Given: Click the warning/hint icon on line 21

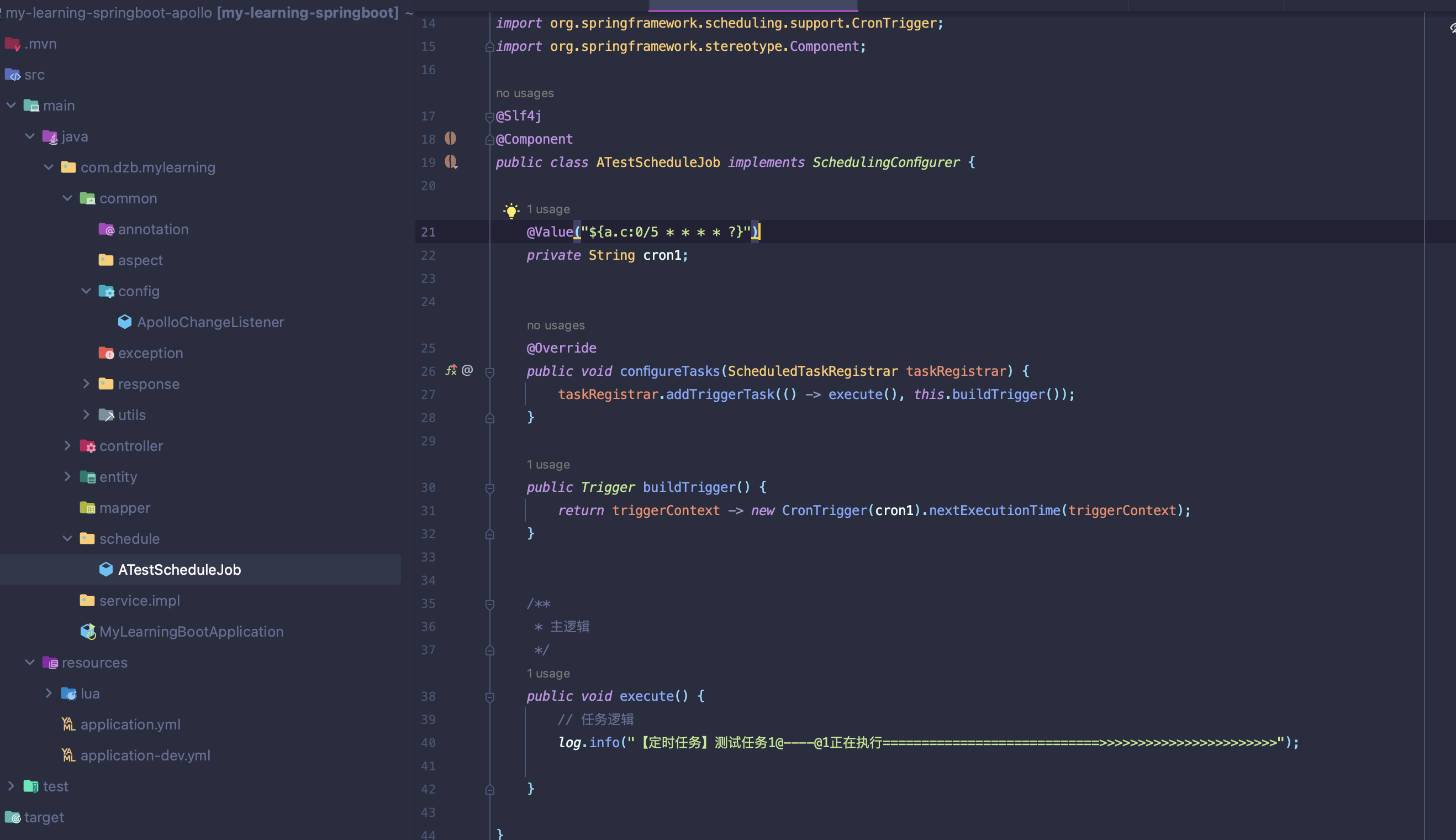Looking at the screenshot, I should pos(512,210).
